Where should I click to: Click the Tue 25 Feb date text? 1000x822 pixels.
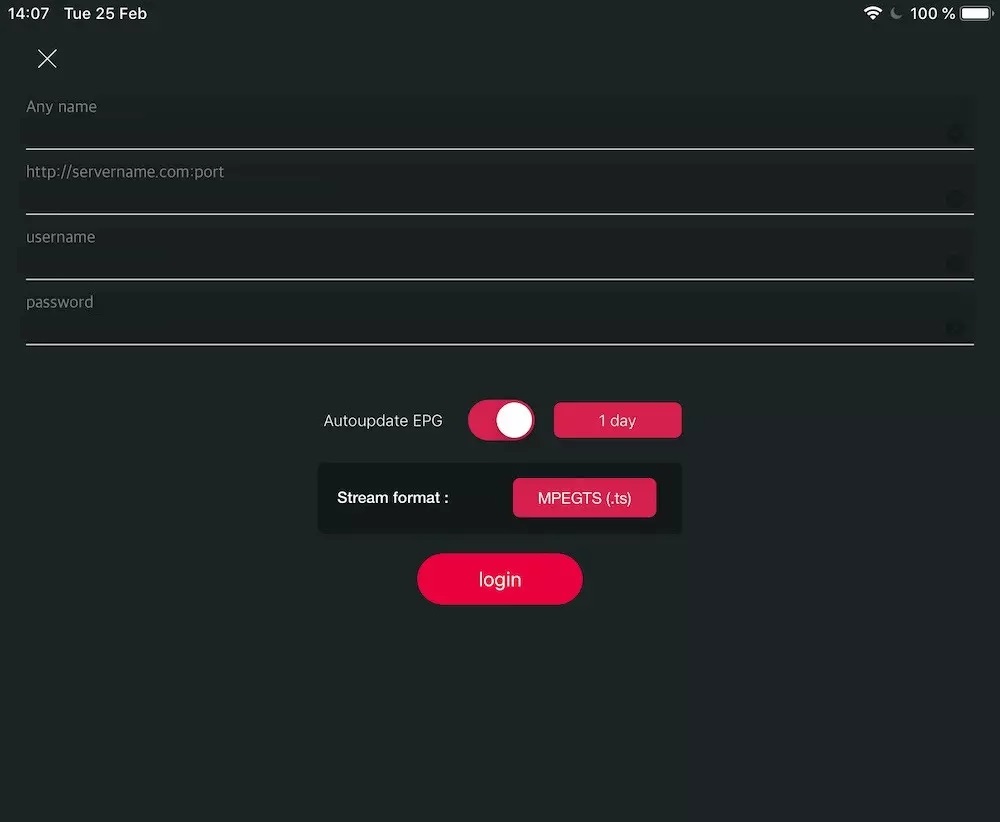point(105,13)
